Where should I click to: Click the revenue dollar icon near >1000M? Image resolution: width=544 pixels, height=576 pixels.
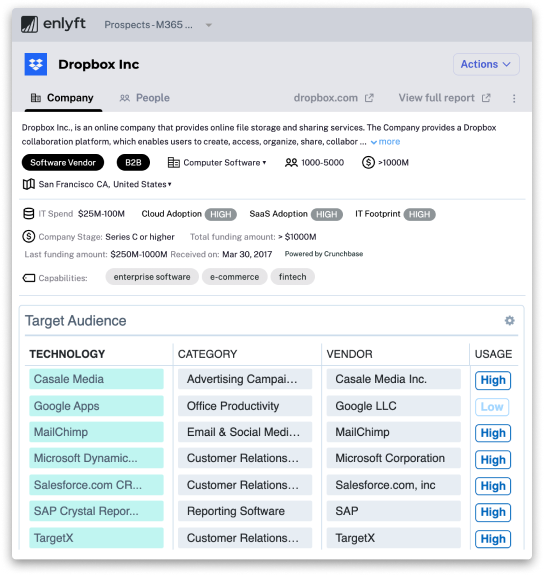pyautogui.click(x=368, y=162)
